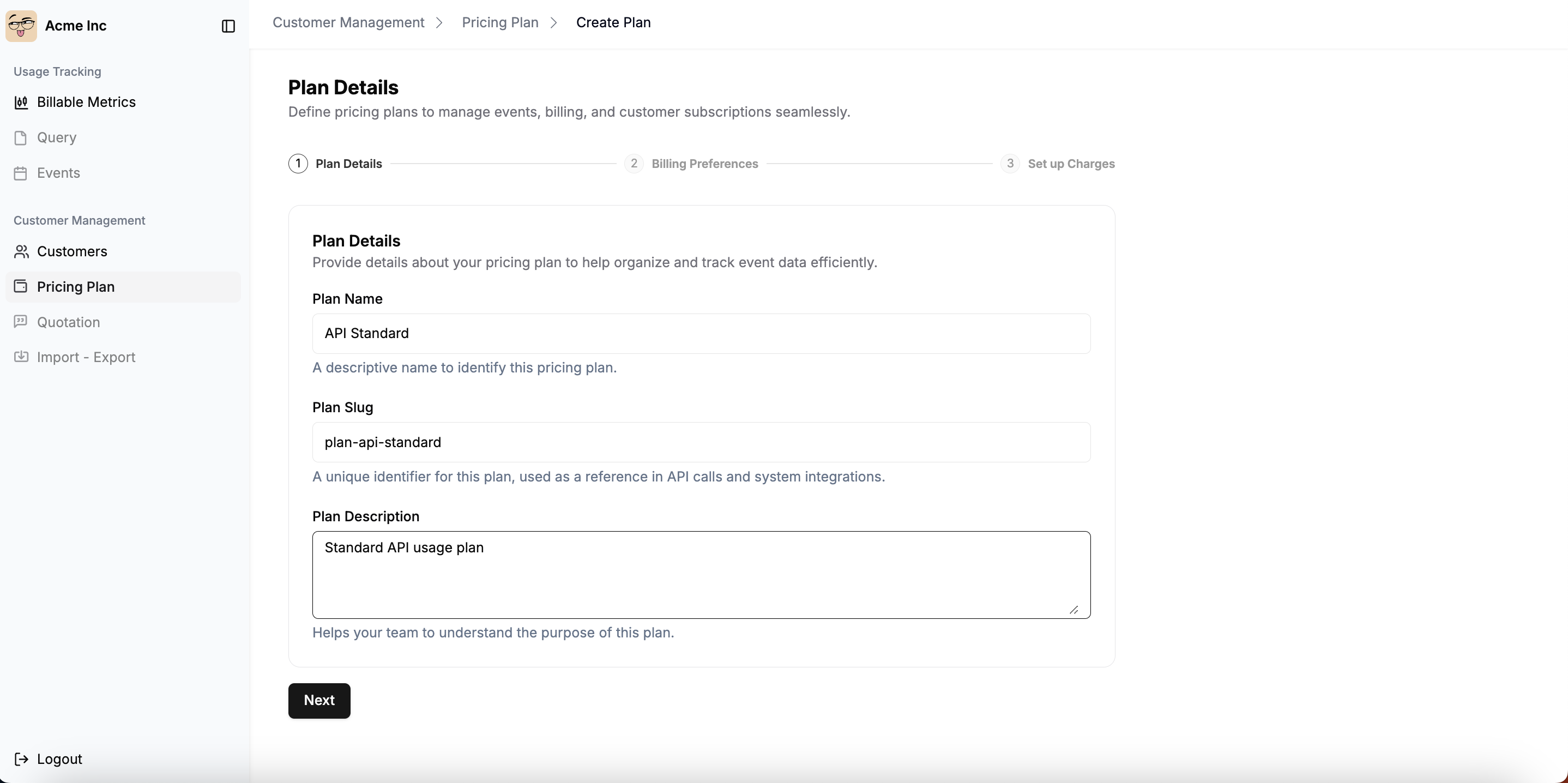
Task: Click the Import - Export icon
Action: point(21,357)
